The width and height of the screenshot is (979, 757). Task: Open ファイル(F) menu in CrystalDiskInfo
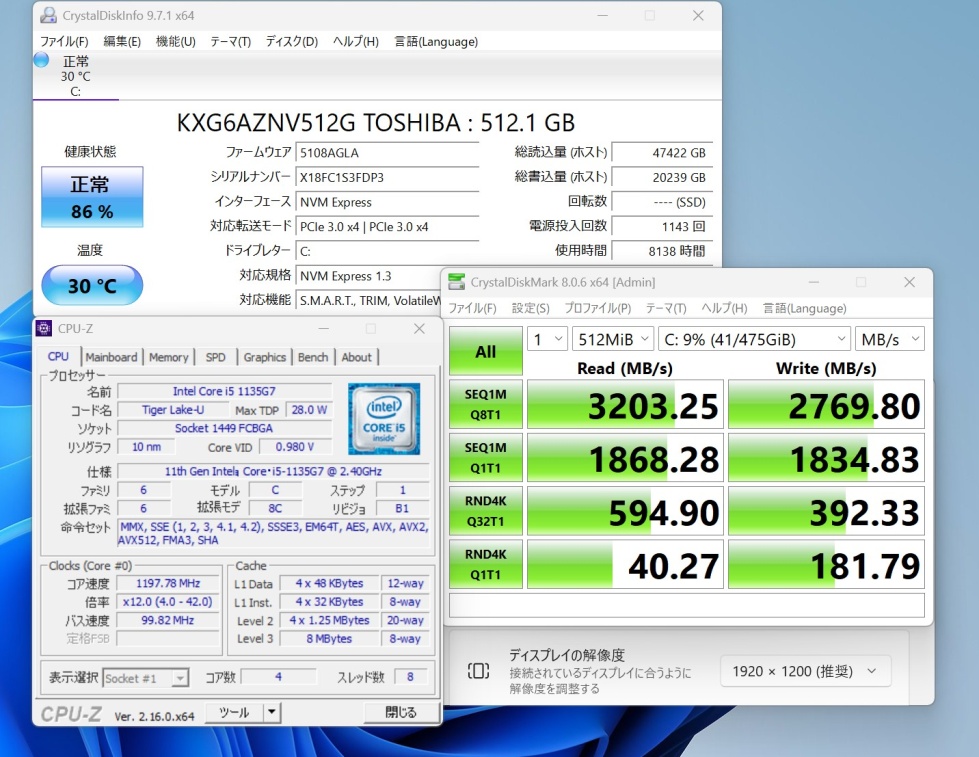[64, 41]
